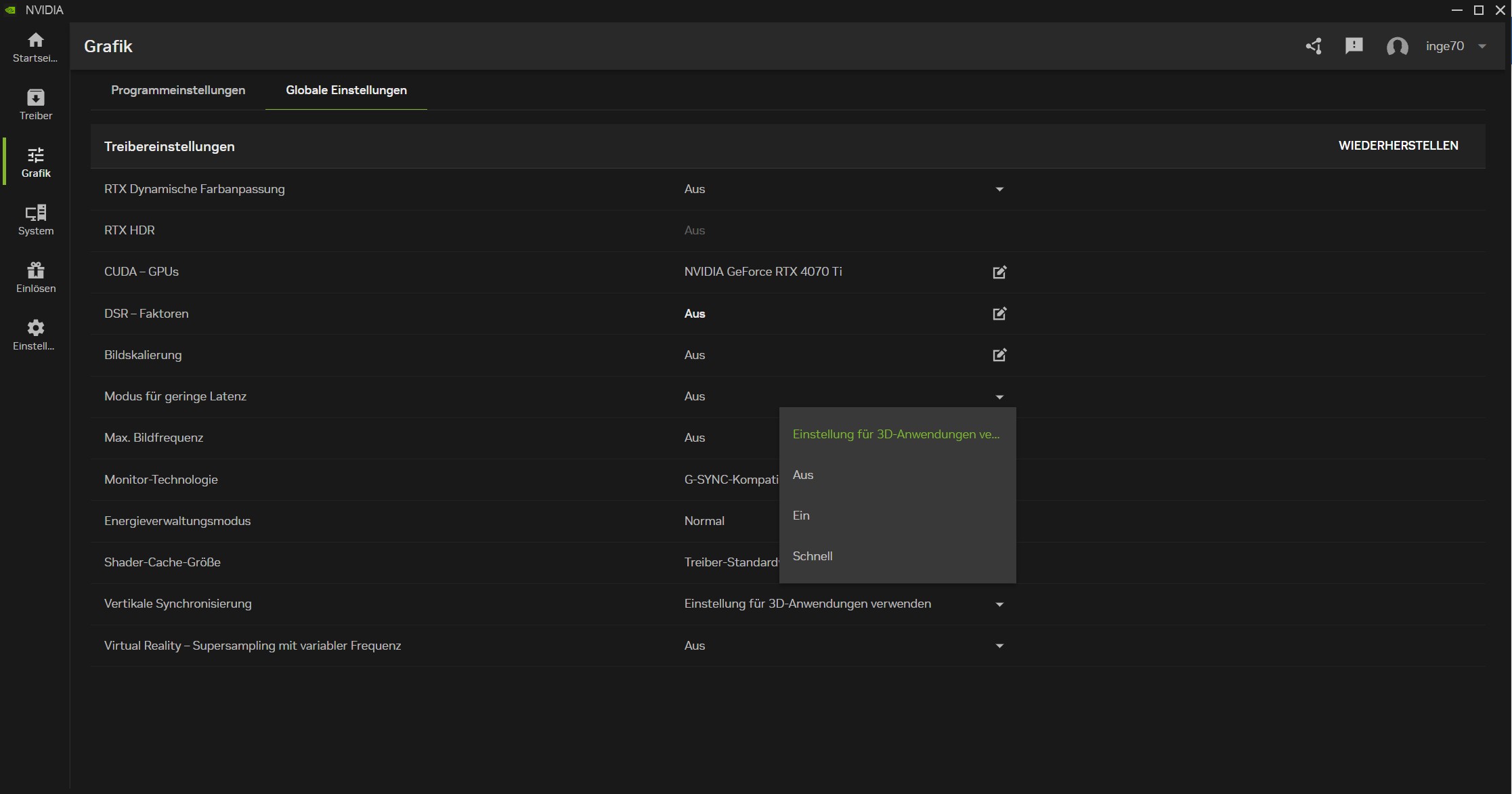Edit the CUDA – GPUs setting

[999, 272]
